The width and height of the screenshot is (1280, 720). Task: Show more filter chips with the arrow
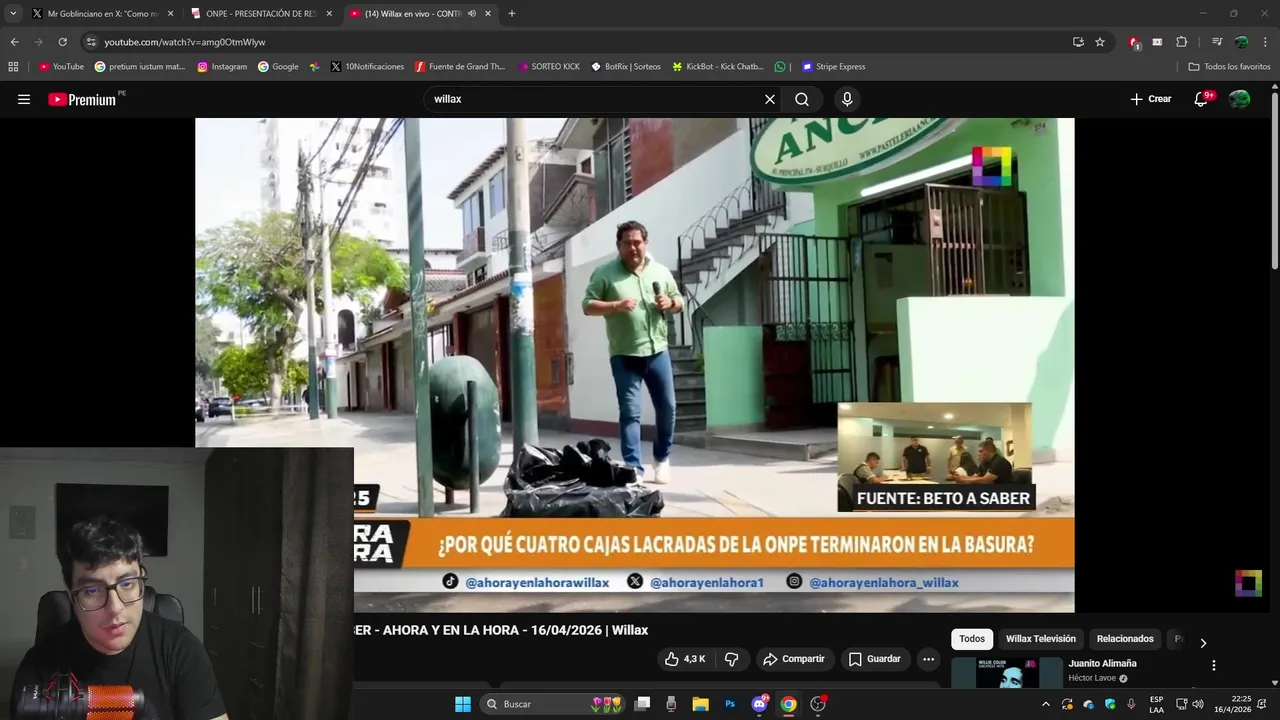[x=1203, y=643]
